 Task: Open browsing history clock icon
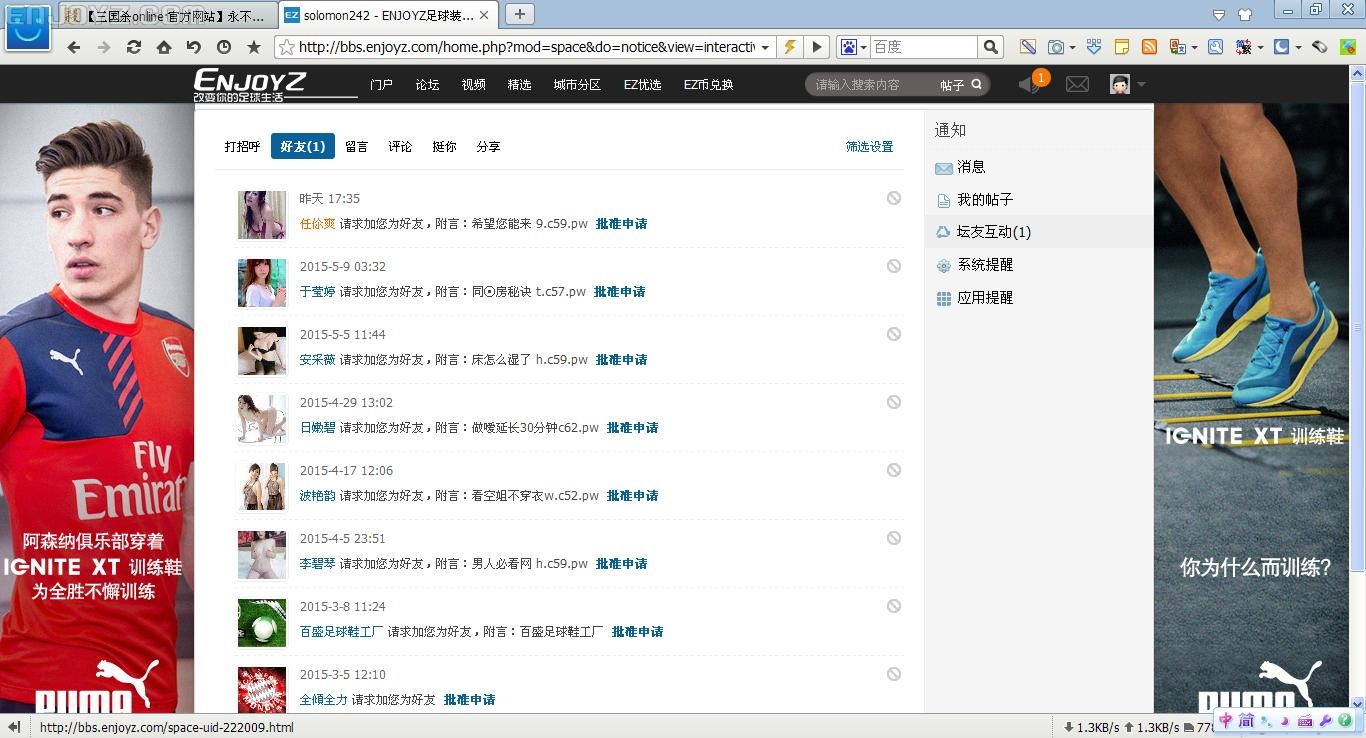pos(223,47)
